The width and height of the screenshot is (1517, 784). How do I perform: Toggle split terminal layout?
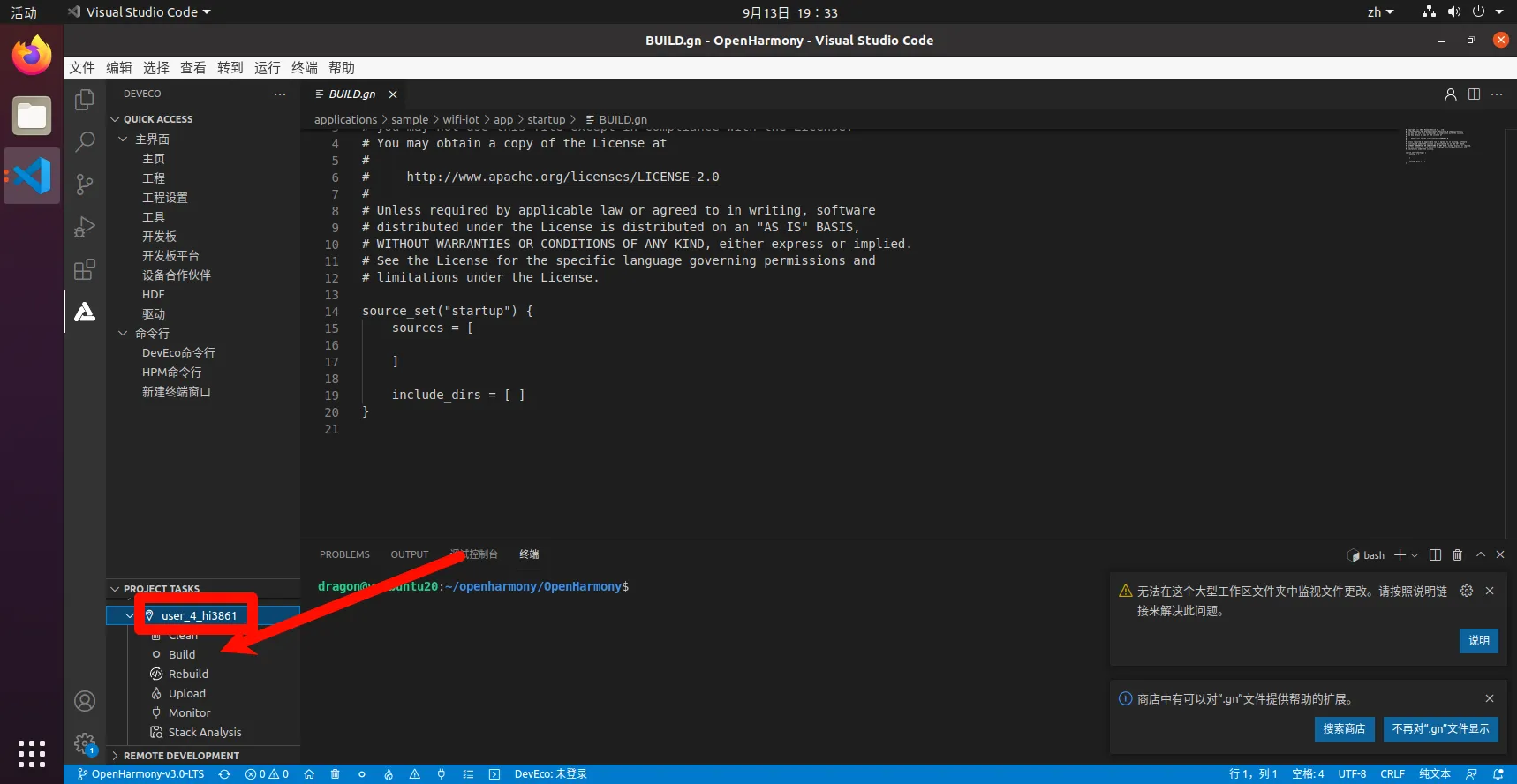click(1435, 555)
